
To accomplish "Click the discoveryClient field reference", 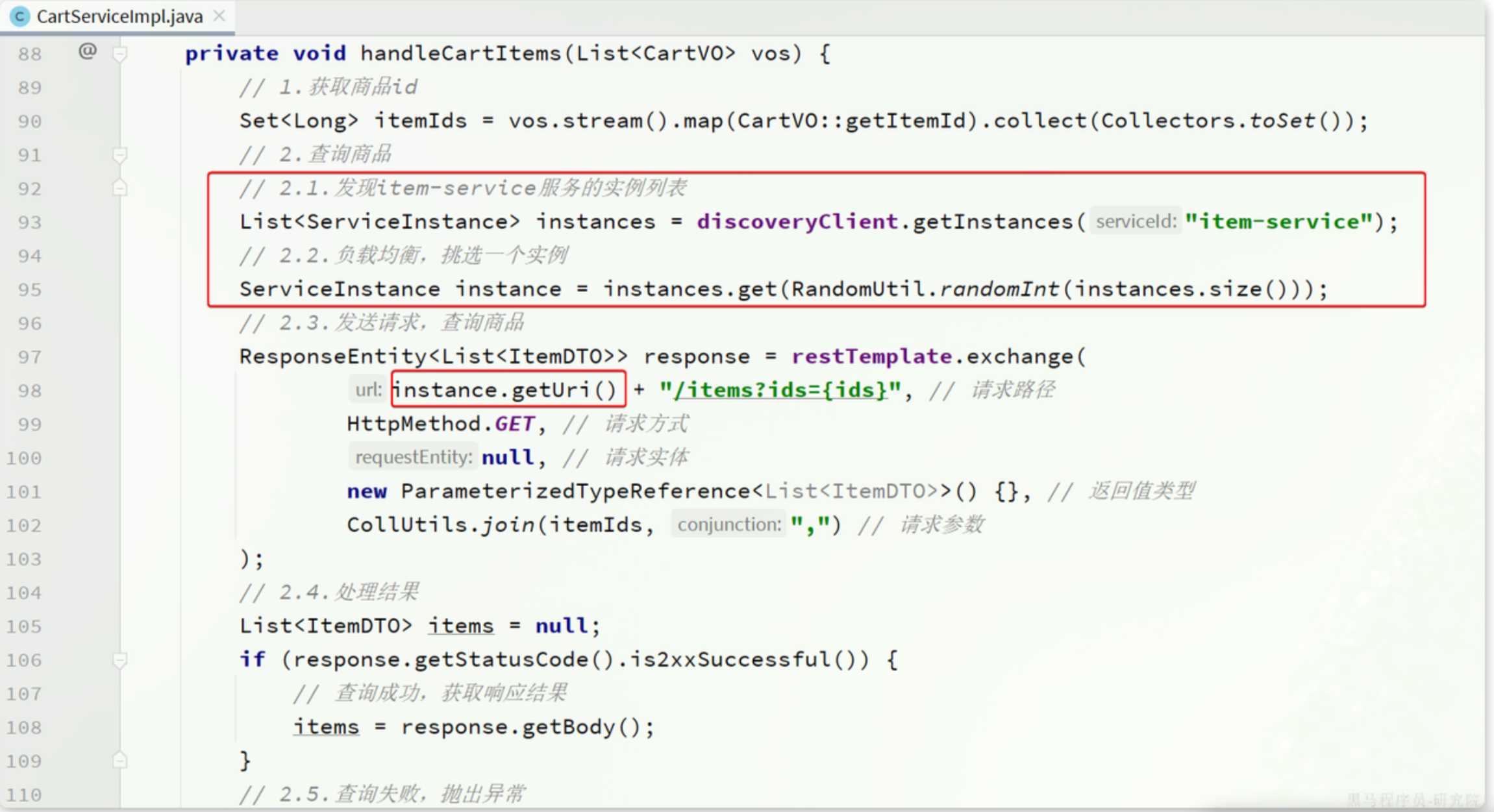I will [x=797, y=222].
